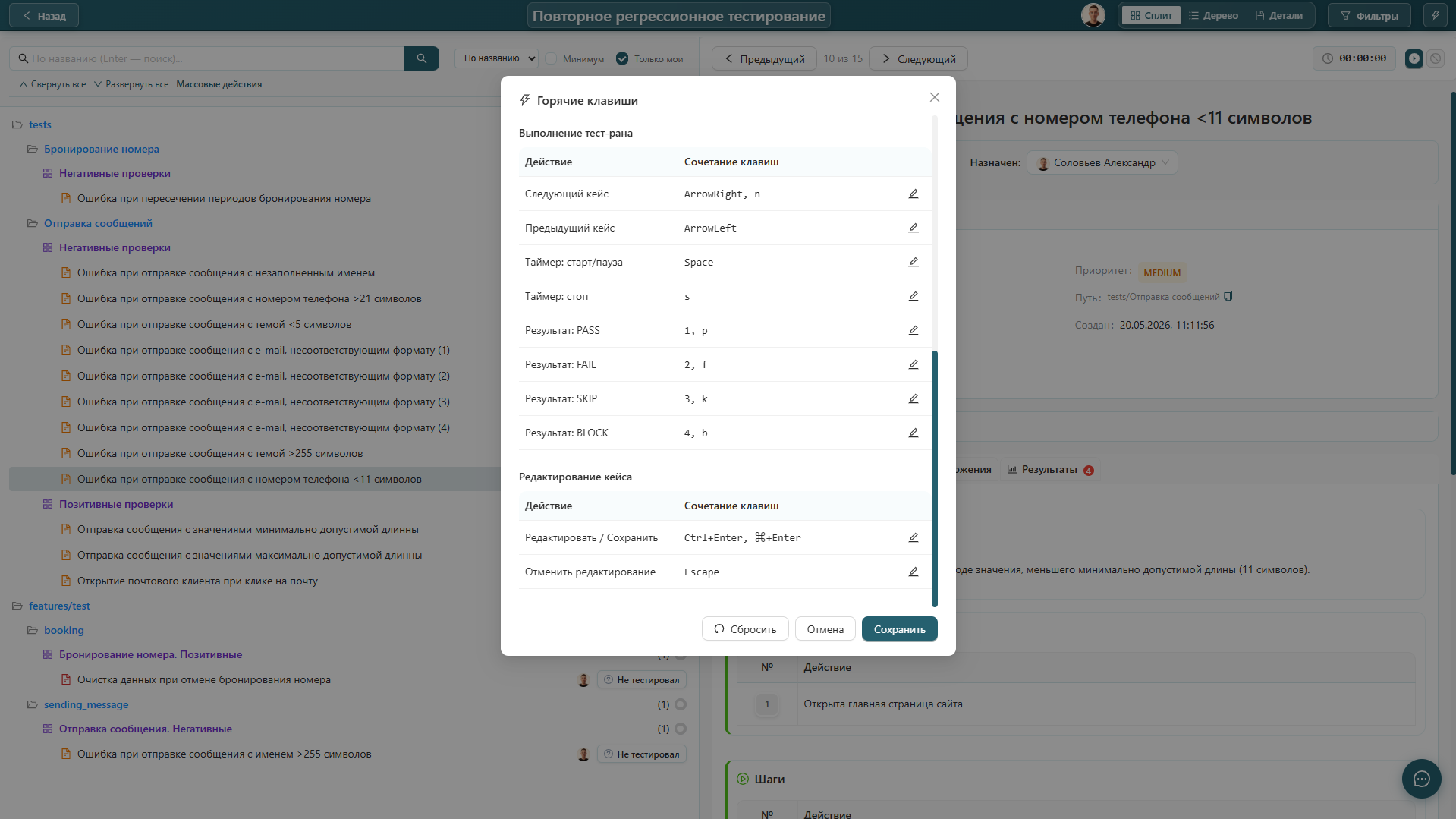Click the hotkeys dialog scrollbar thumb
1456x819 pixels.
(x=935, y=479)
